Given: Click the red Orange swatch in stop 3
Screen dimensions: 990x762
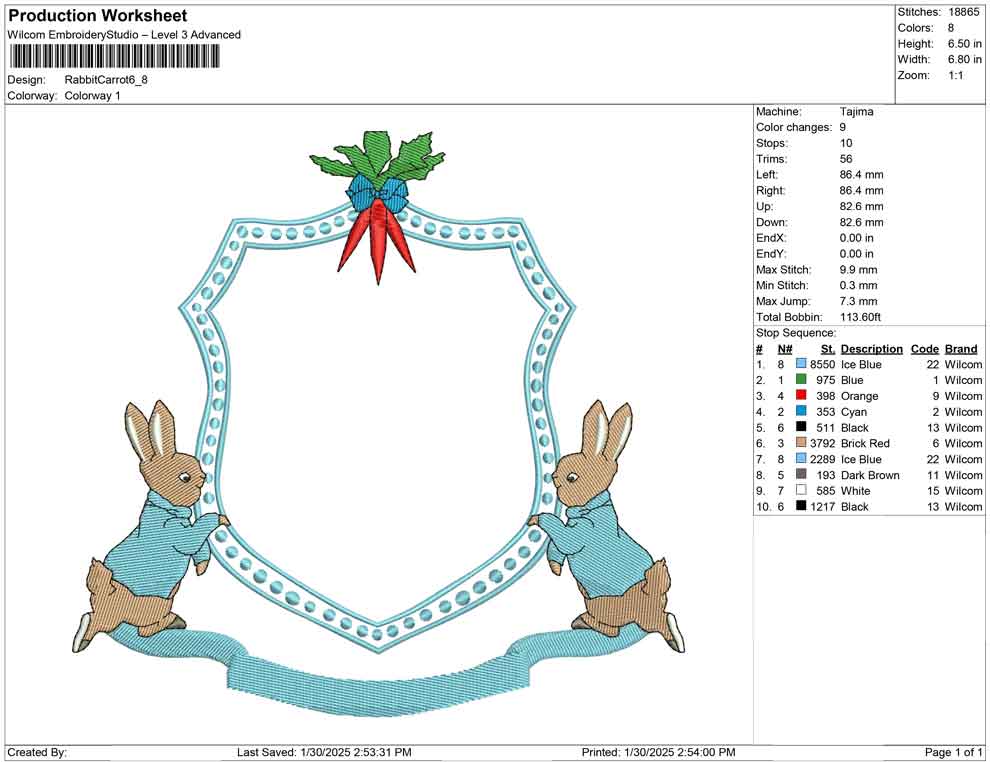Looking at the screenshot, I should 801,395.
